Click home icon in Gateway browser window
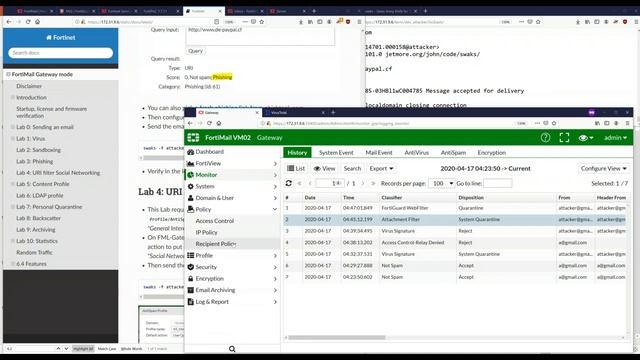Screen dimensions: 640x360 pos(219,123)
